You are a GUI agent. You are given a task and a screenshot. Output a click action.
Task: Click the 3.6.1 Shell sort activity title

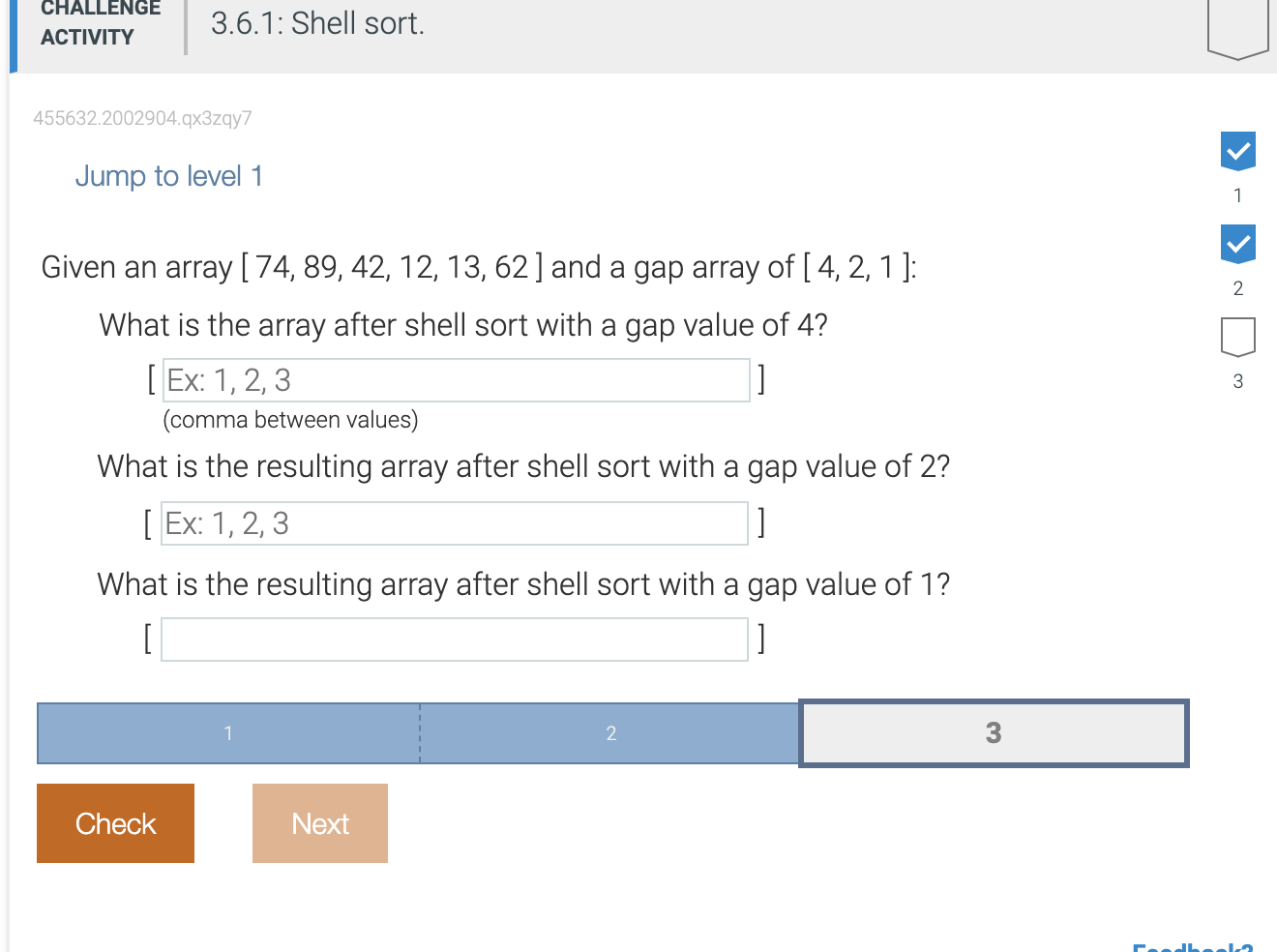pos(316,23)
